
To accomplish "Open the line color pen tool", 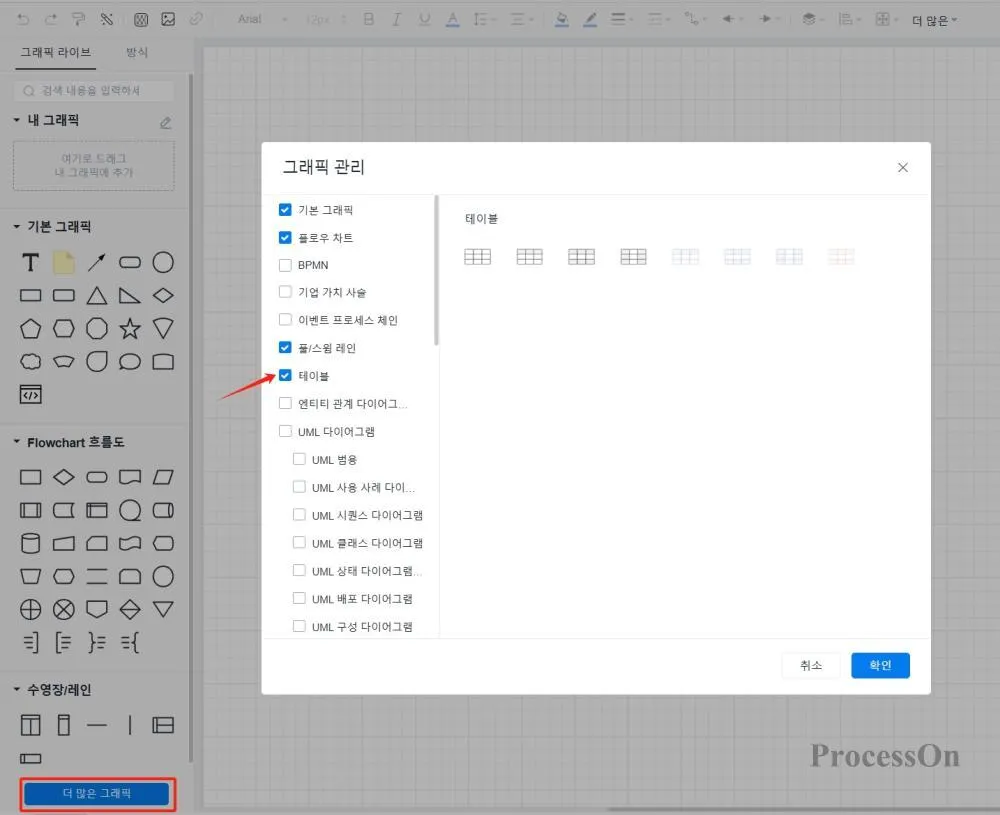I will tap(590, 19).
